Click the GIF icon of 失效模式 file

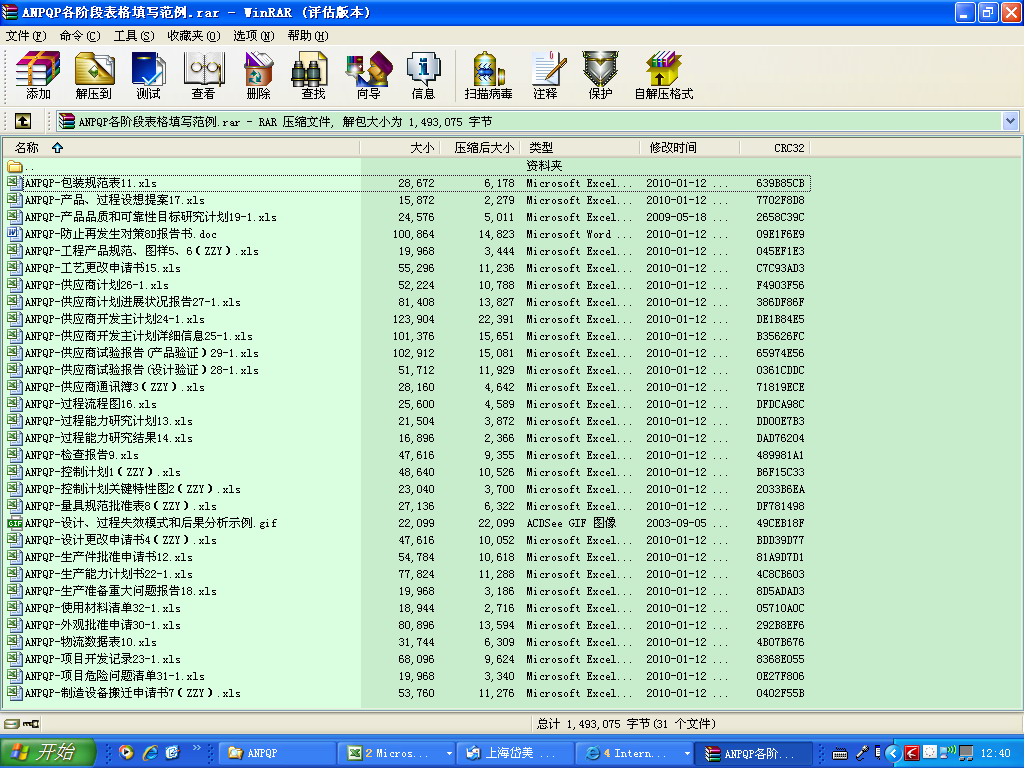(x=14, y=522)
